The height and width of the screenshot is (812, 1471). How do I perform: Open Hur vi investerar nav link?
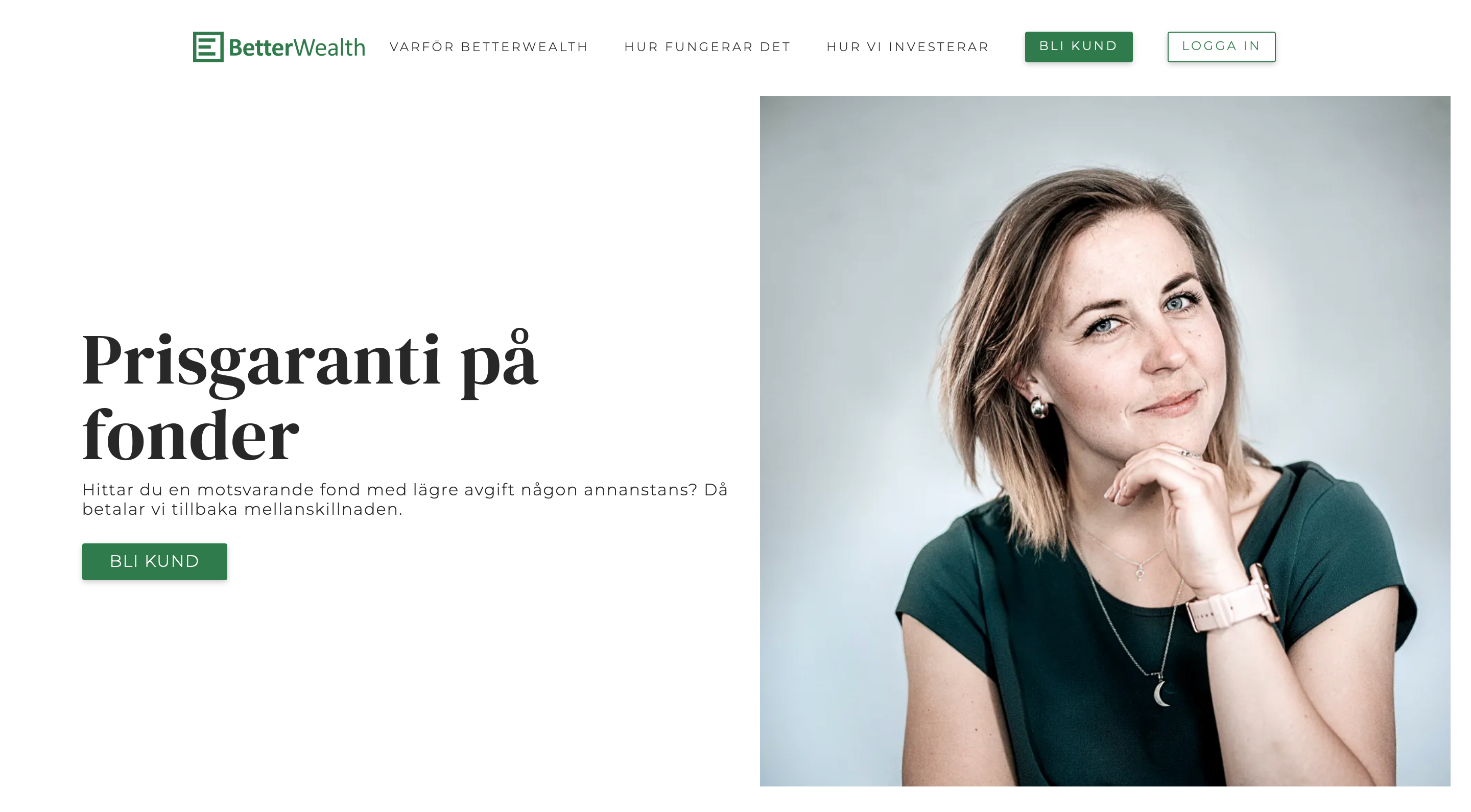tap(908, 47)
